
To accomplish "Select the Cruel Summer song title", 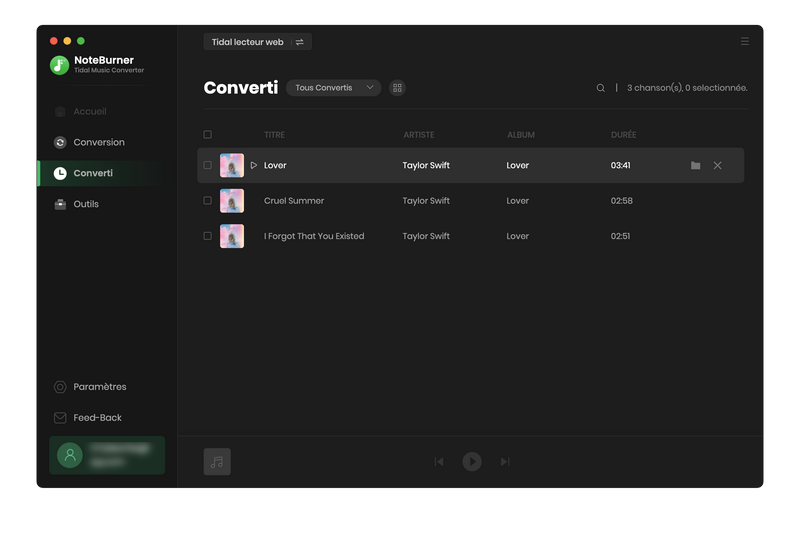I will [294, 200].
